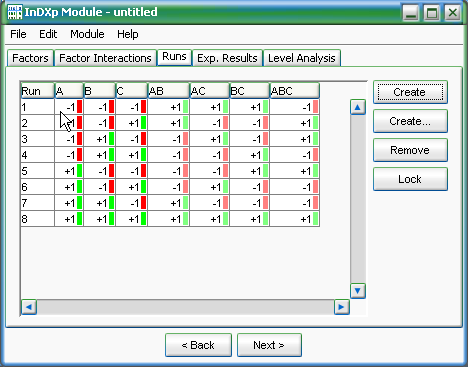Select run number 3 cell

click(x=37, y=139)
